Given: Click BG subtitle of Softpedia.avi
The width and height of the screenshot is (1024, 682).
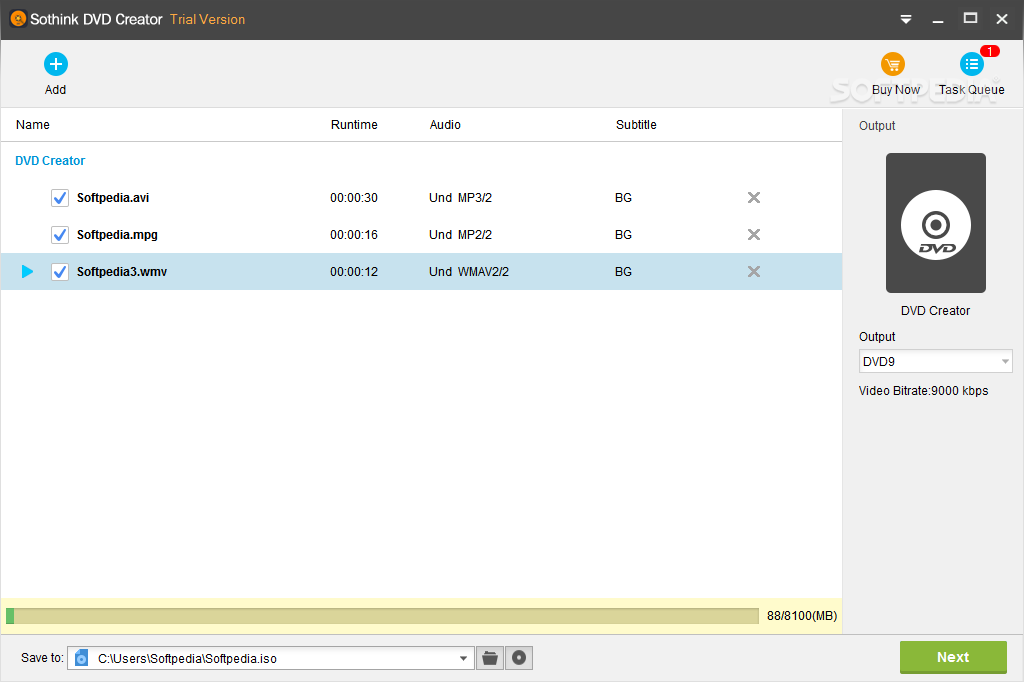Looking at the screenshot, I should (x=623, y=198).
